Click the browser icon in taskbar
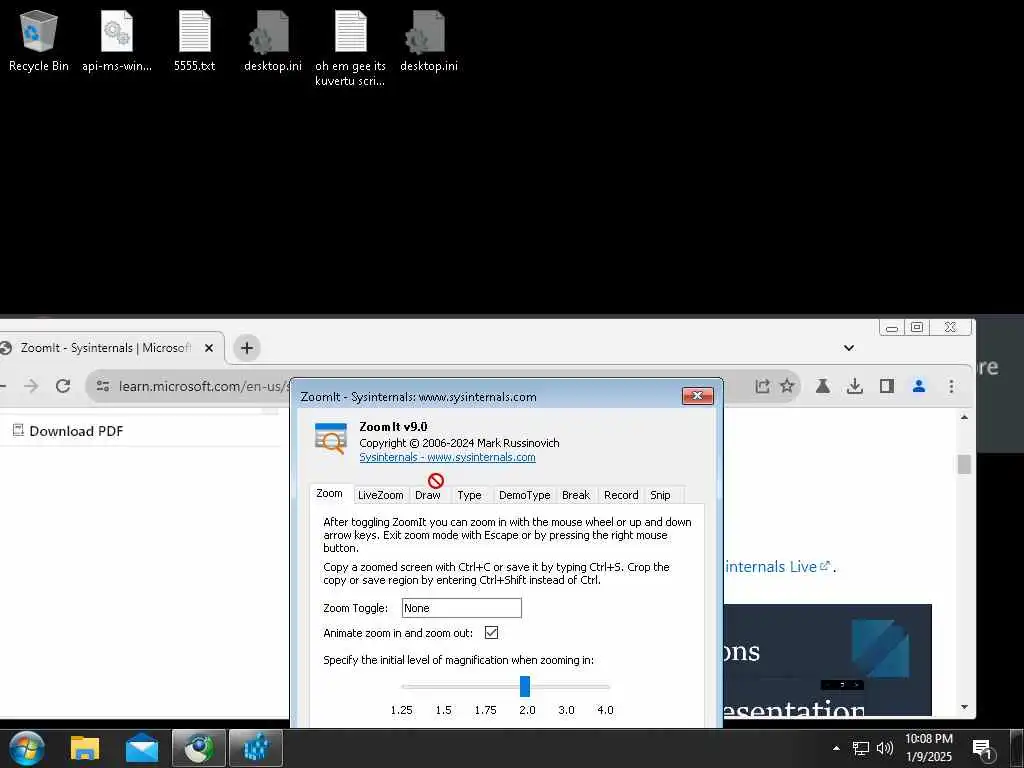 click(x=199, y=748)
